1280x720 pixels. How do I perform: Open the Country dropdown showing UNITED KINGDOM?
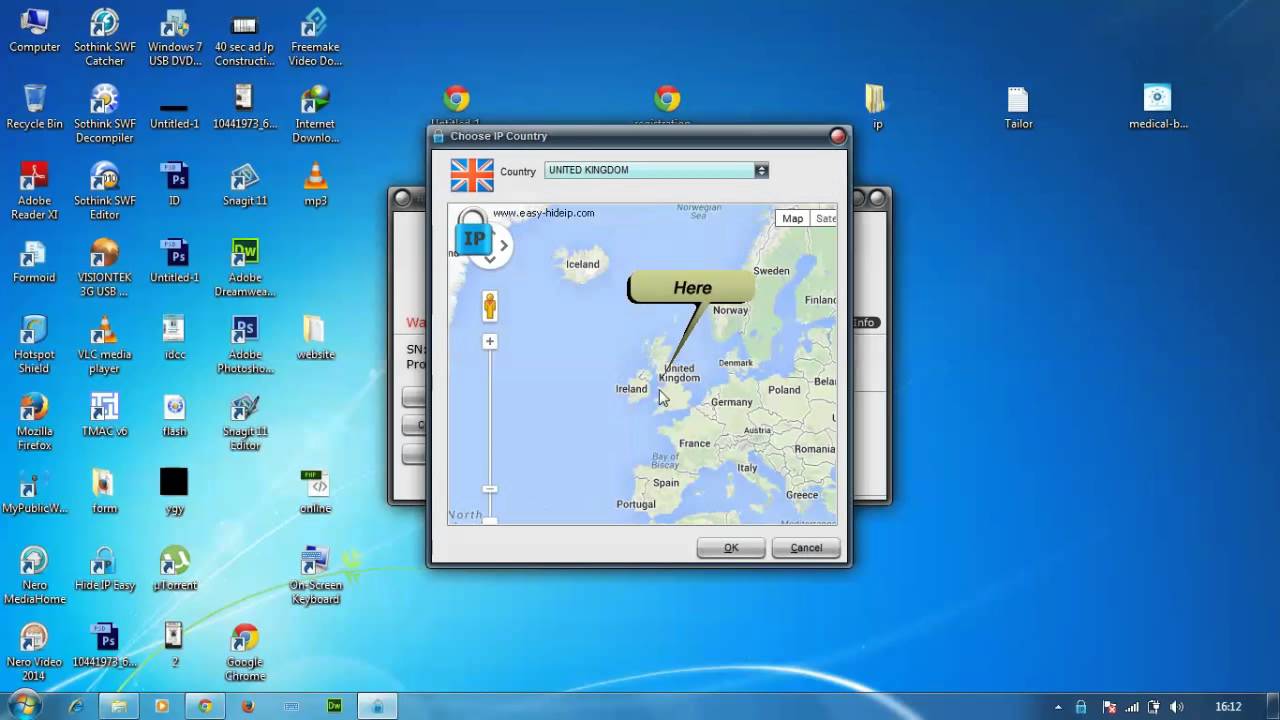coord(656,170)
